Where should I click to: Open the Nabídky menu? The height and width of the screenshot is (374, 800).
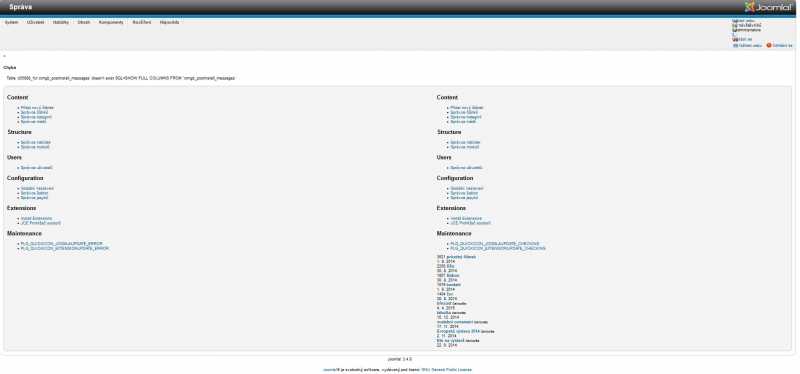(61, 22)
